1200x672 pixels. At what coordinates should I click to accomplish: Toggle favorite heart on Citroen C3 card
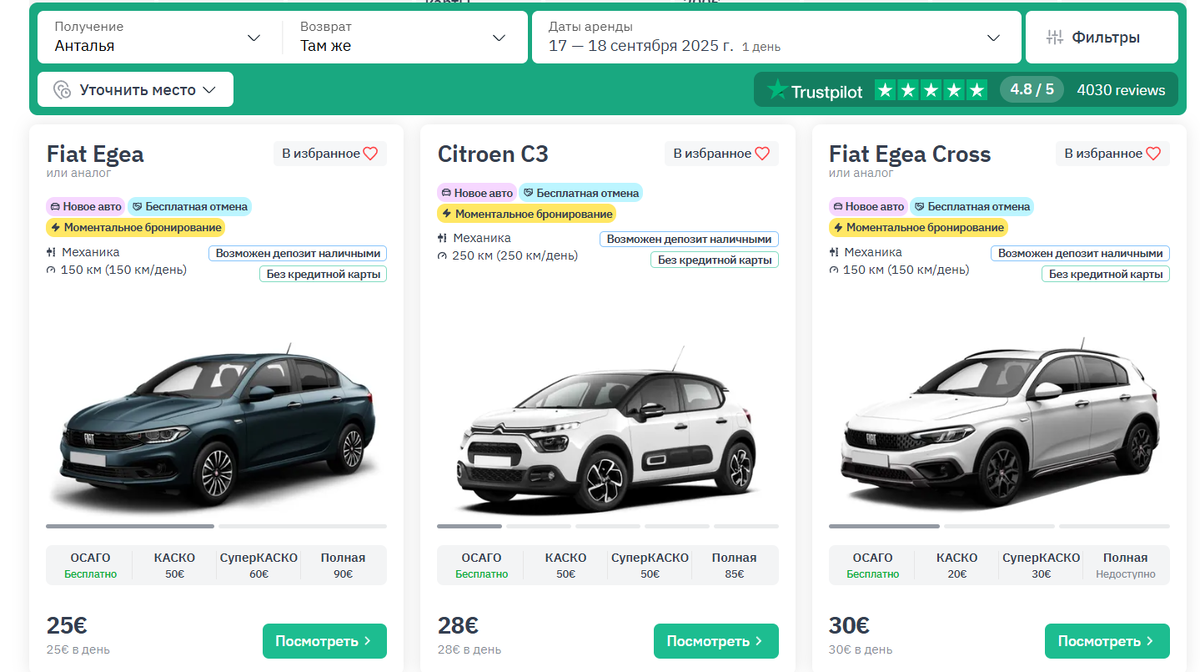763,153
